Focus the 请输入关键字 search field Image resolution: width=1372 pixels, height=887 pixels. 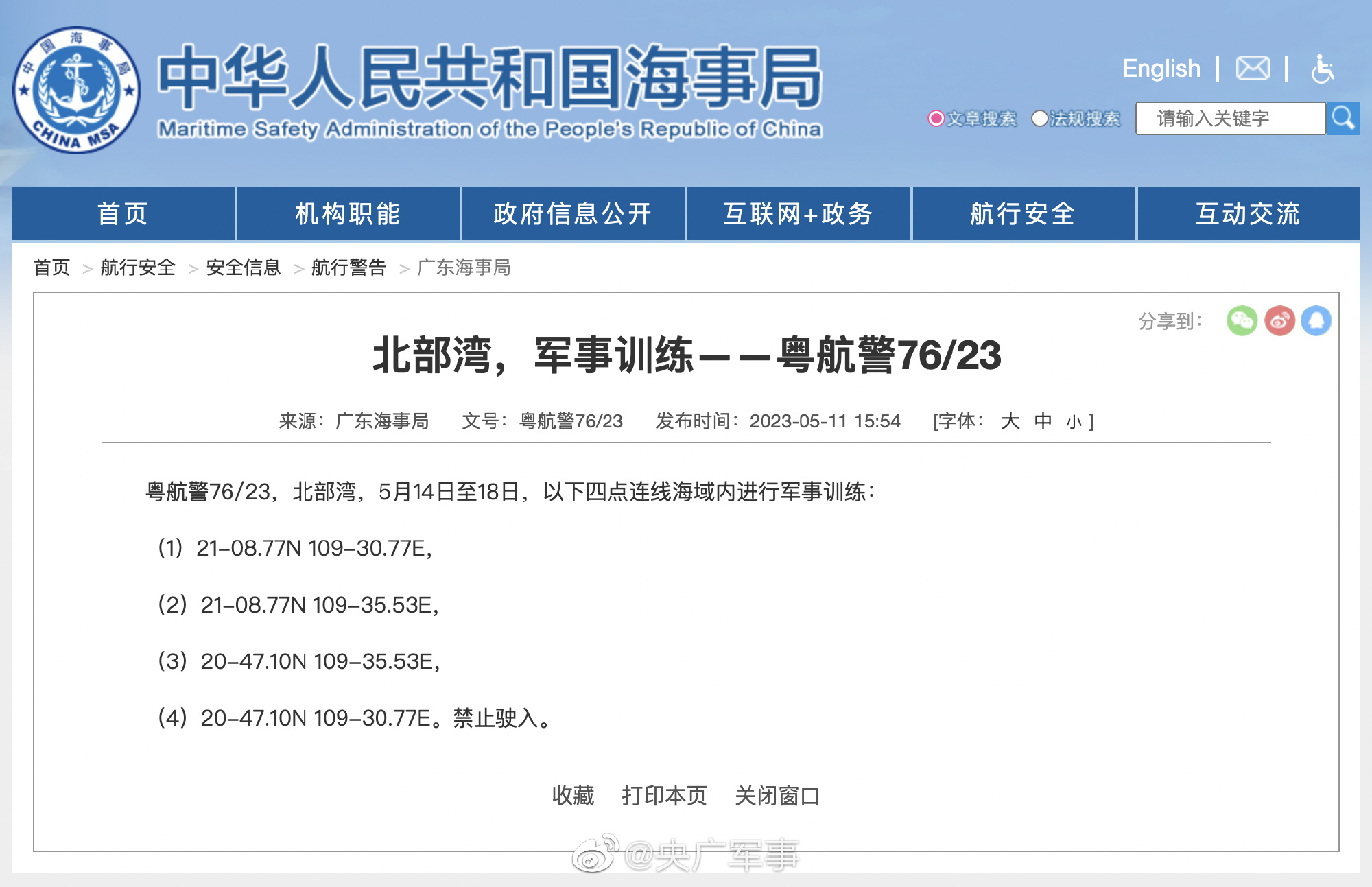click(1231, 118)
